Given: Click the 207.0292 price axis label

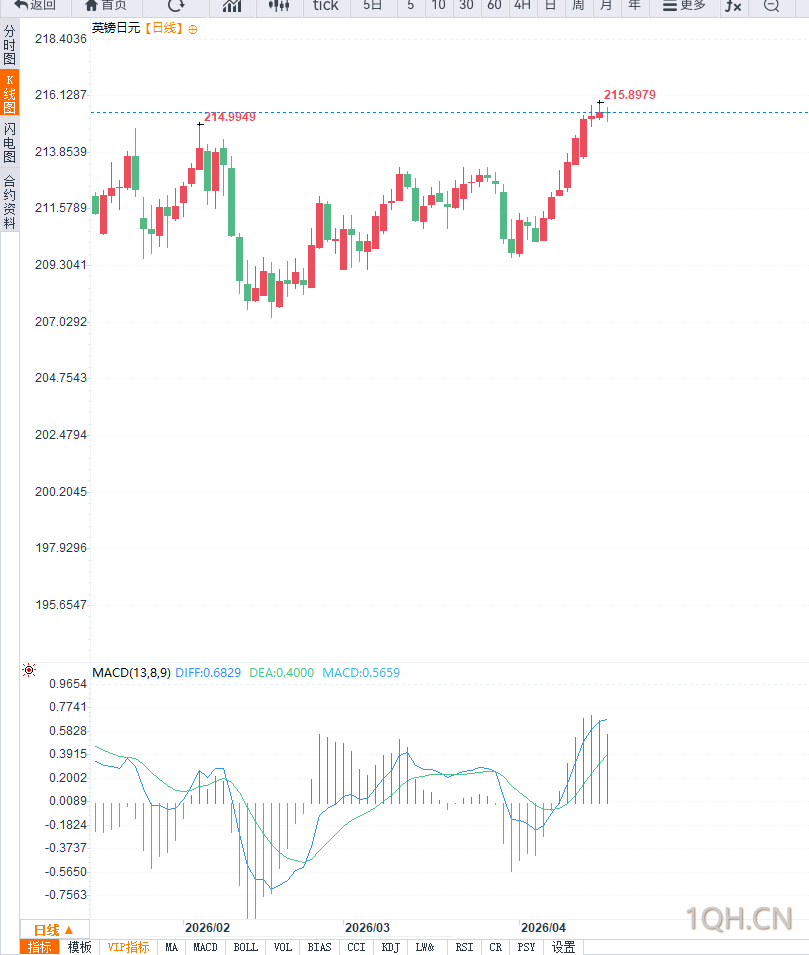Looking at the screenshot, I should (61, 322).
